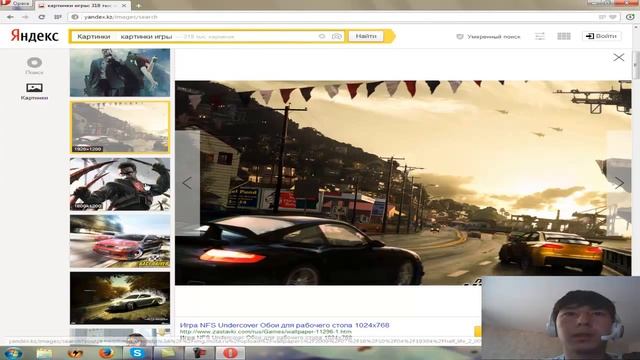Viewport: 640px width, 360px height.
Task: Select the two men thumbnail
Action: (x=120, y=72)
